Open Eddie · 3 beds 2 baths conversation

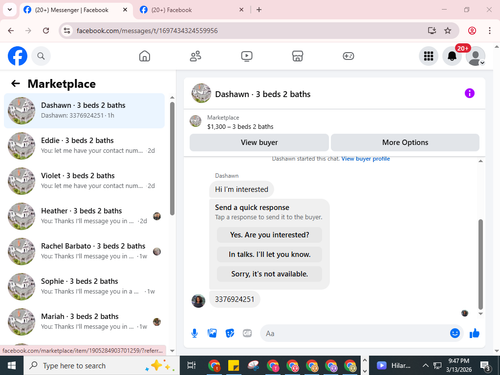[84, 146]
